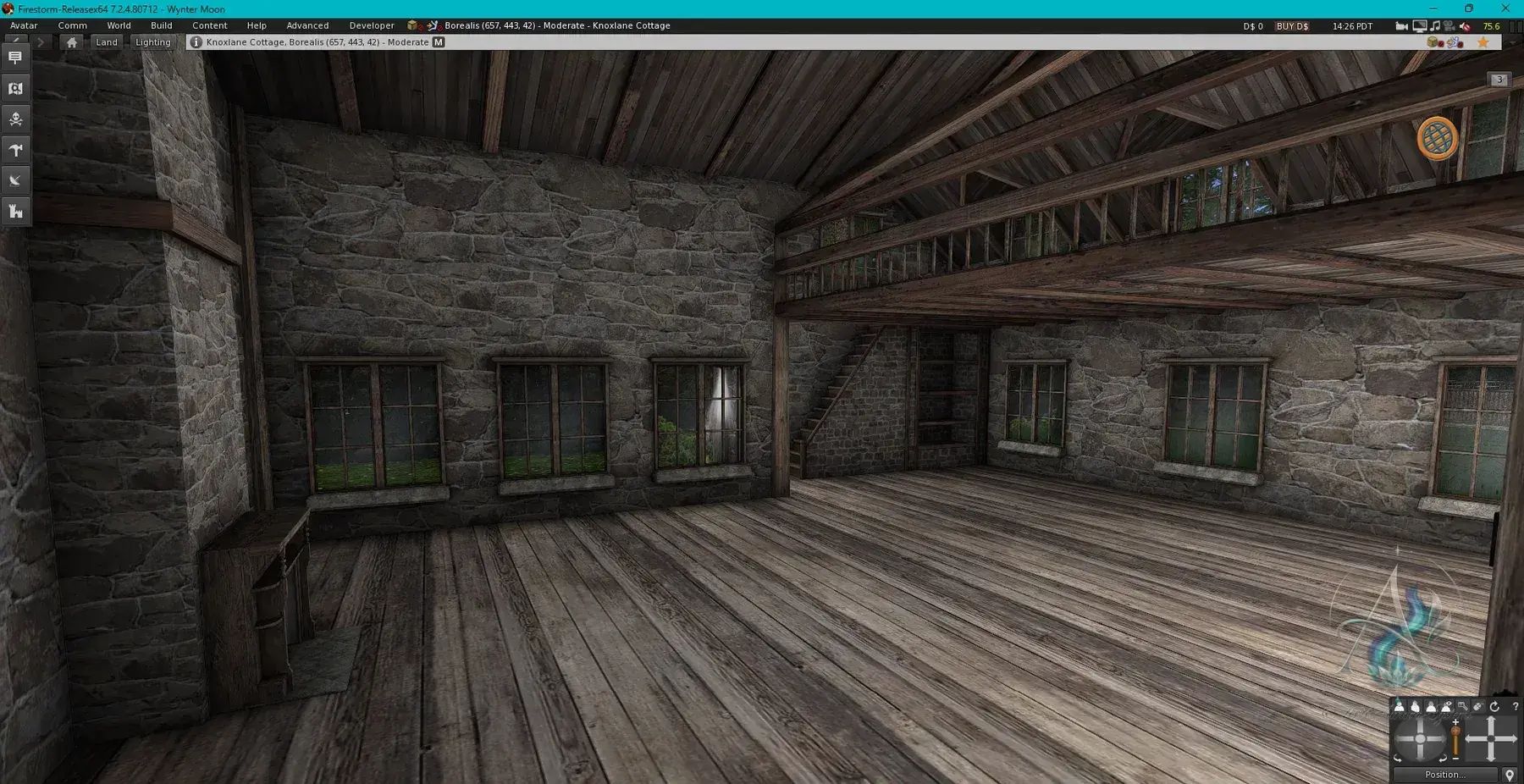Open the satellite dish radar sidebar icon
The image size is (1524, 784).
coord(15,180)
